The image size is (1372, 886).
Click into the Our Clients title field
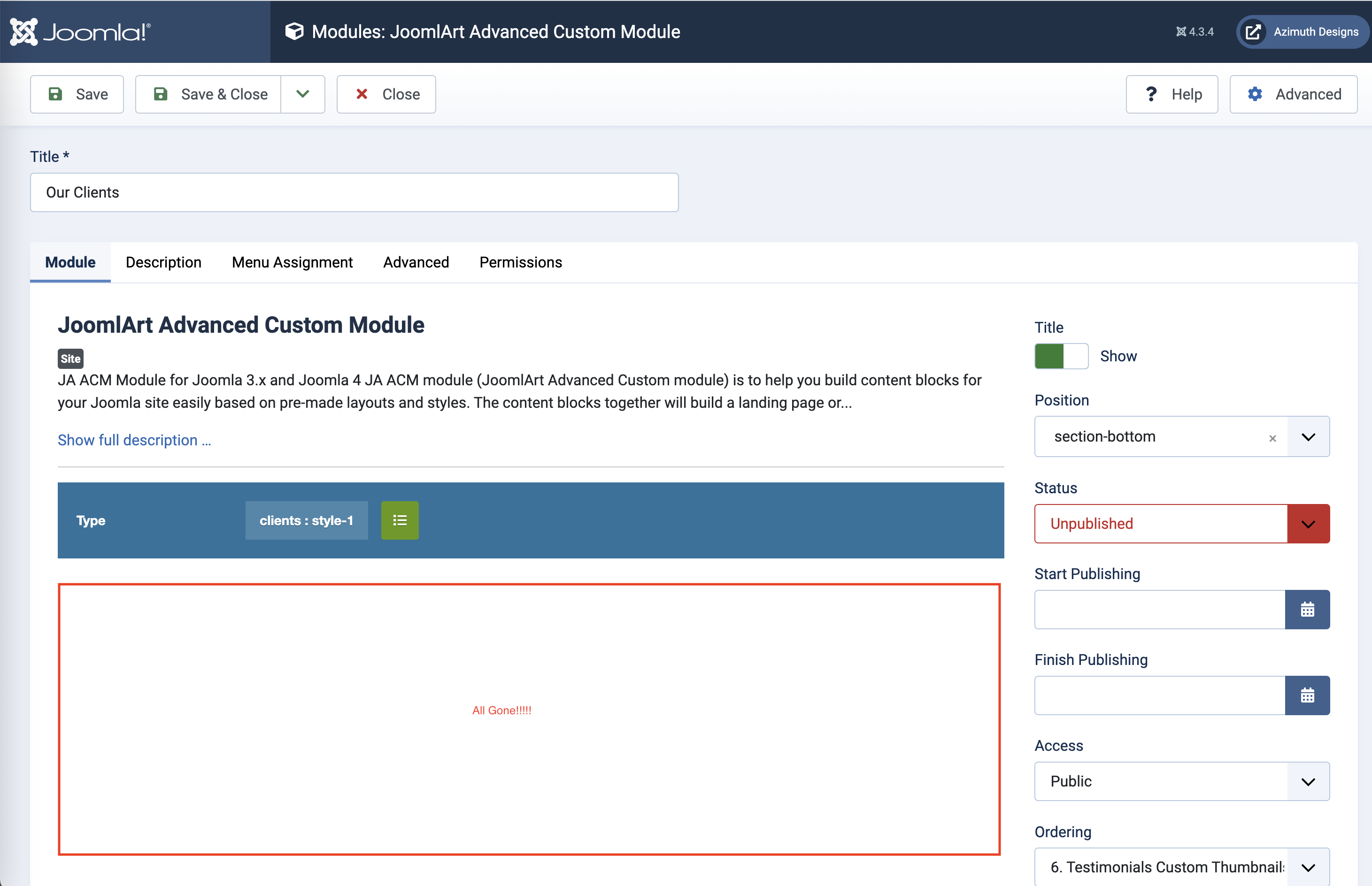(x=354, y=192)
